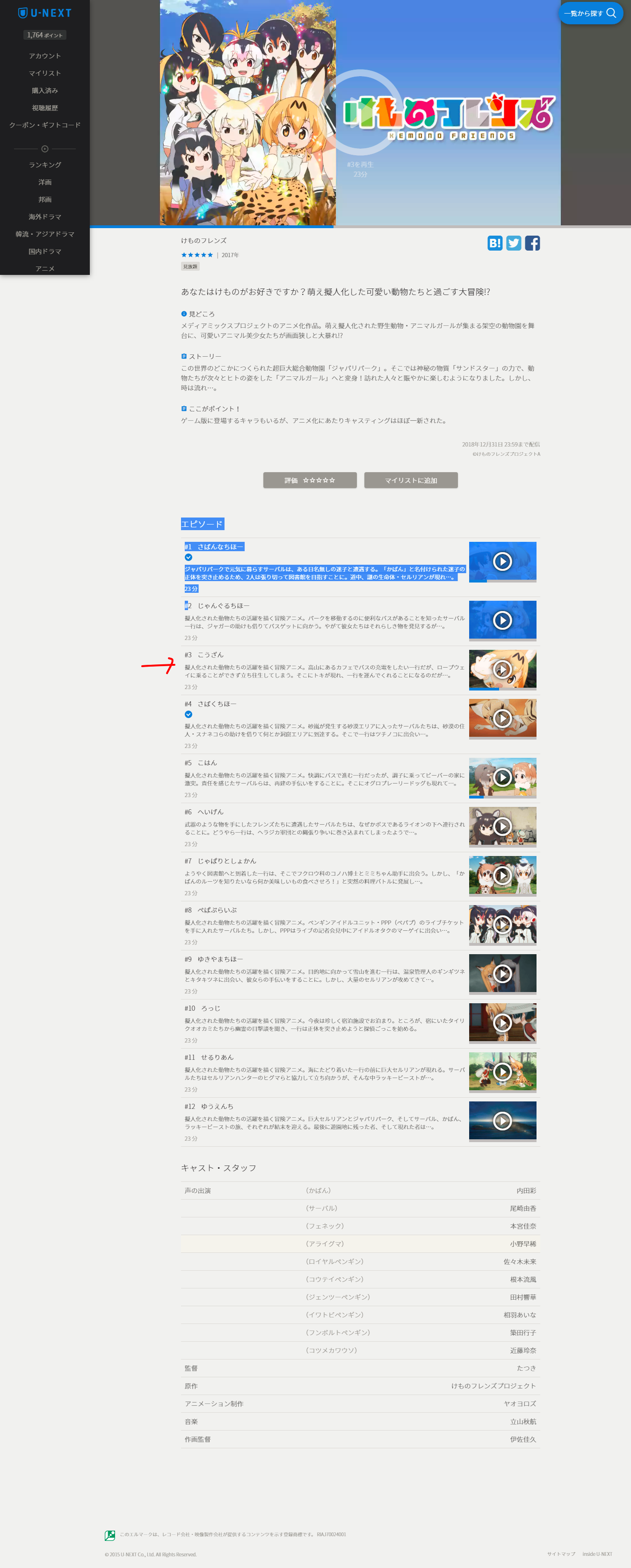Click the watched checkmark on episode #1
Viewport: 631px width, 1568px height.
[188, 557]
